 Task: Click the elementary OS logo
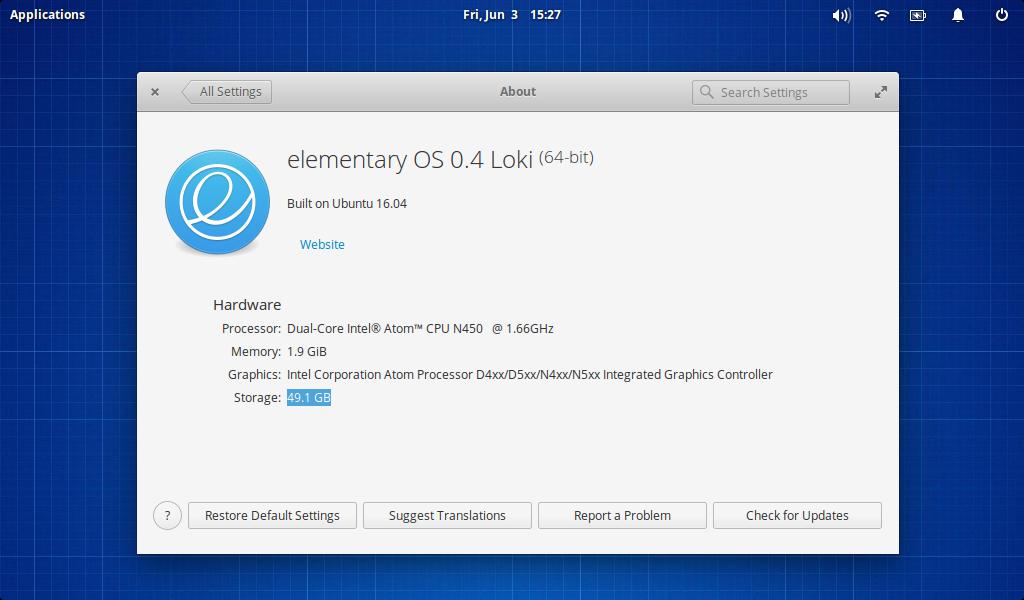click(217, 202)
